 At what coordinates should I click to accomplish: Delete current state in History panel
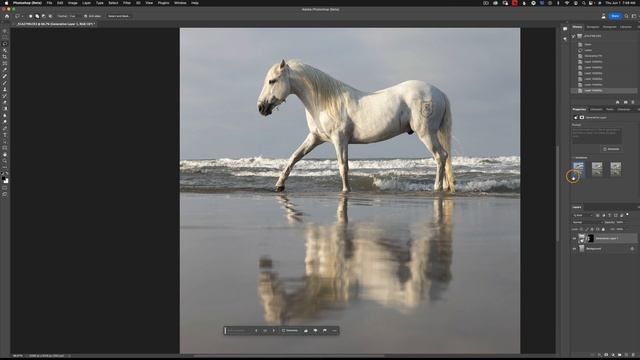point(633,102)
